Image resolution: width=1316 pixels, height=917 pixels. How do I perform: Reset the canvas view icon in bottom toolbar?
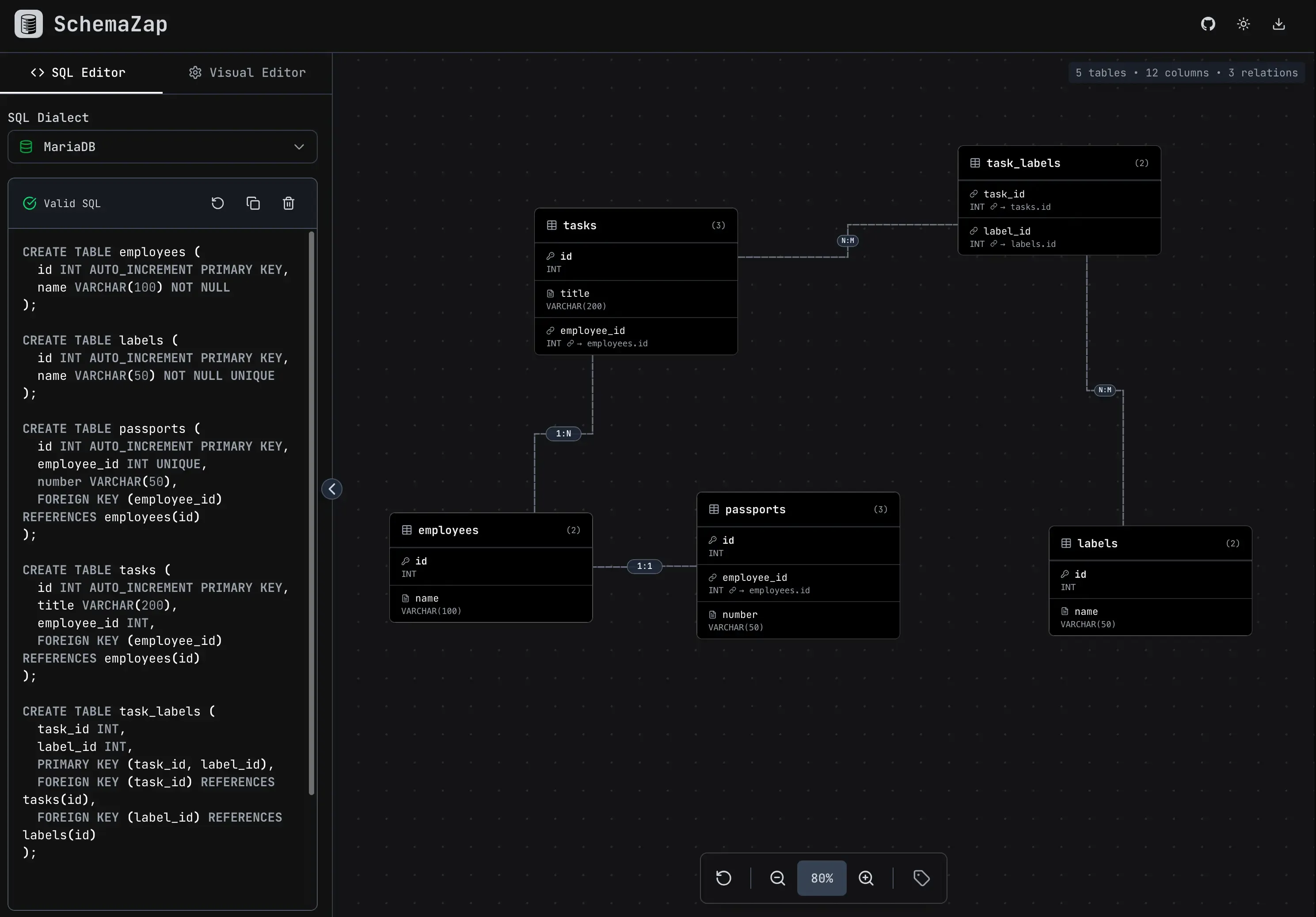[x=724, y=878]
